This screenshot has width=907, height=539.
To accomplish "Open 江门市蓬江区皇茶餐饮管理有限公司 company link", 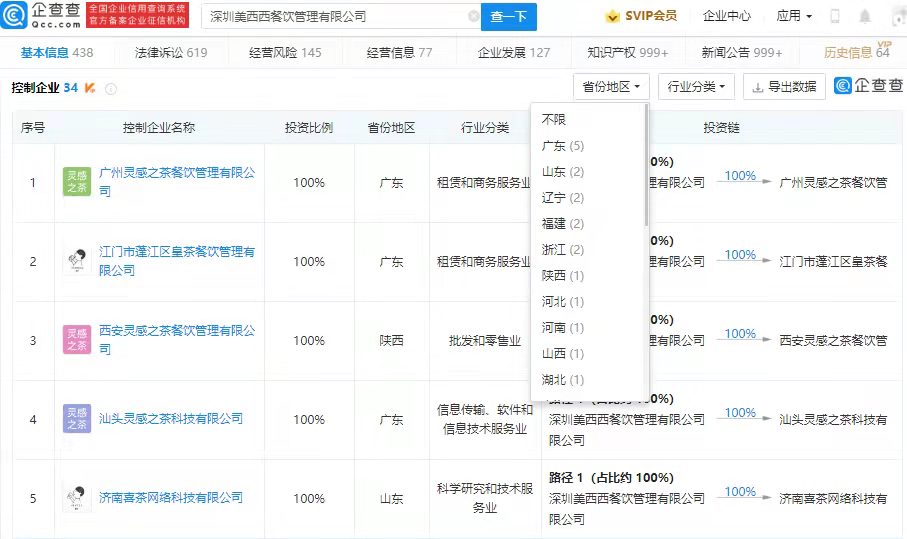I will 177,261.
